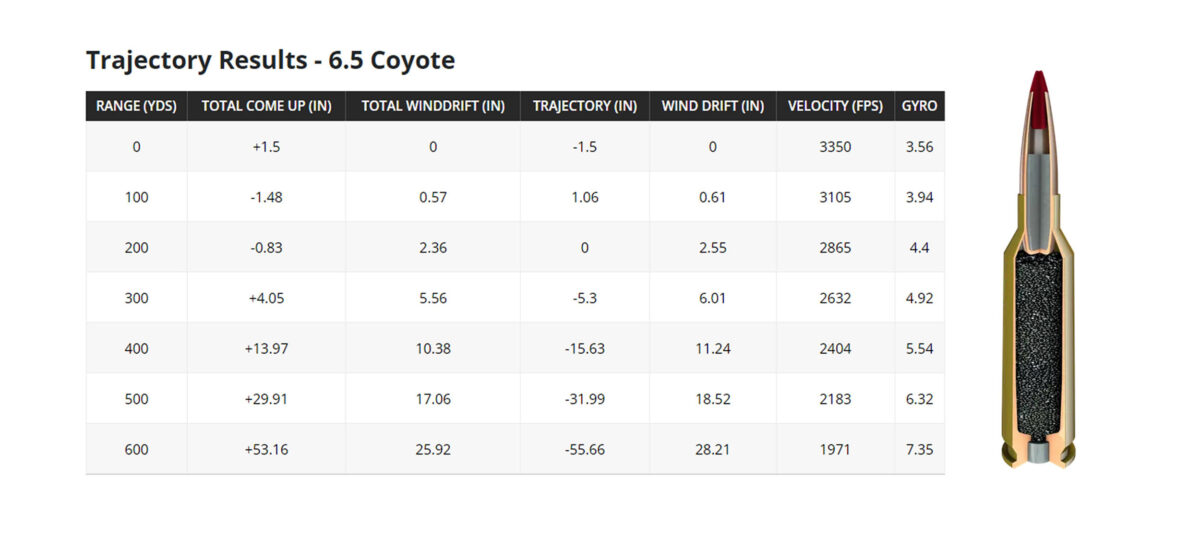Click the Velocity (FPS) column header
The image size is (1200, 550).
coord(835,106)
